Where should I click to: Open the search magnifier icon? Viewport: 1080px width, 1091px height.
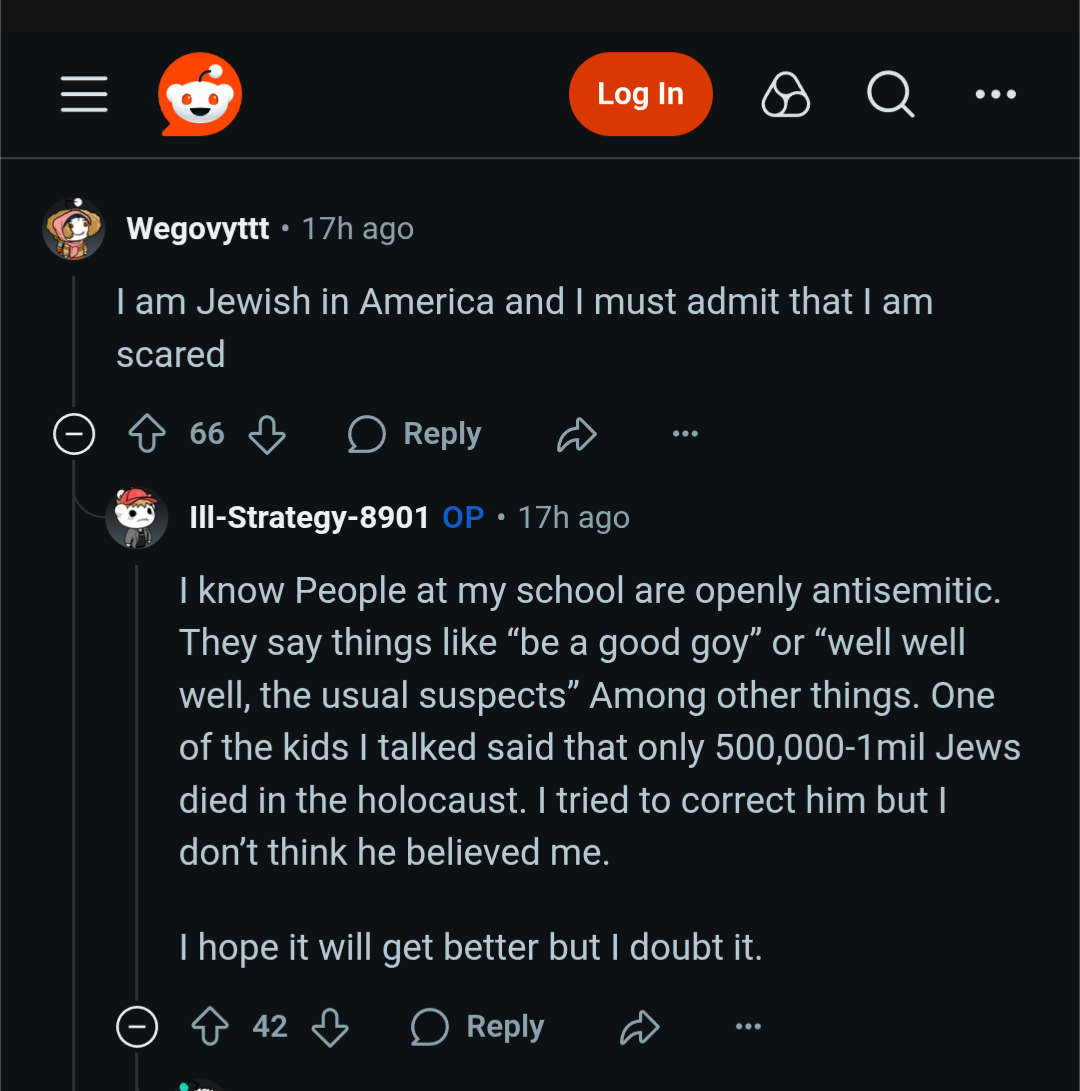[x=889, y=95]
